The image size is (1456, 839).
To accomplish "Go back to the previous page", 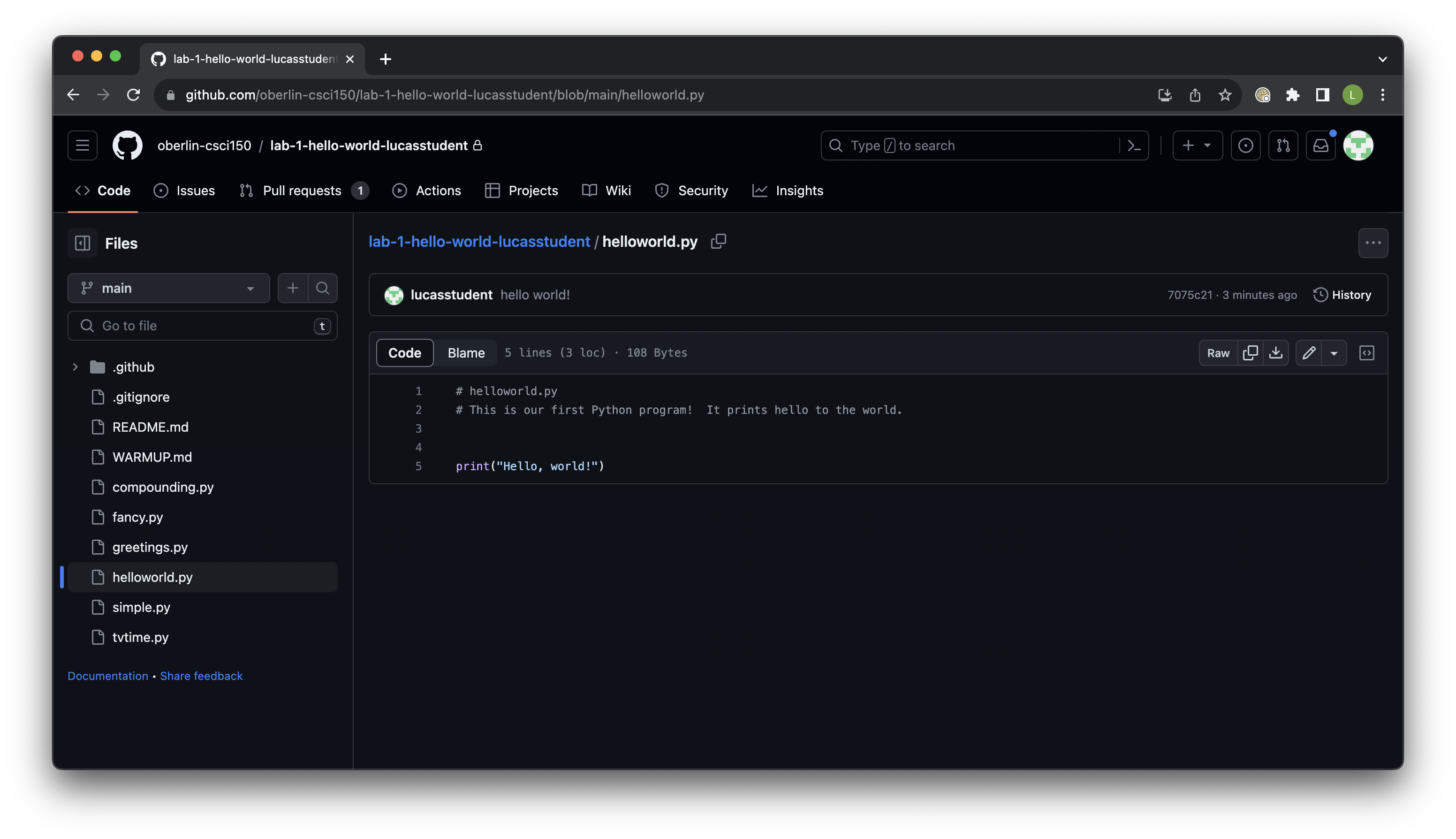I will (73, 95).
